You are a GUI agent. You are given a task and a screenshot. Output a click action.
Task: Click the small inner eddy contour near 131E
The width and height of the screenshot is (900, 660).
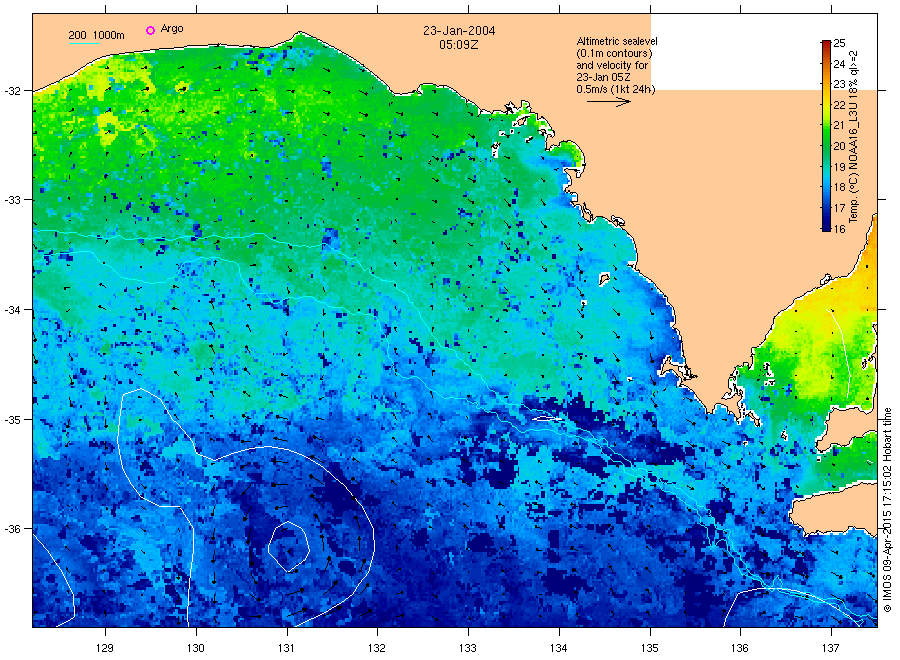[289, 546]
